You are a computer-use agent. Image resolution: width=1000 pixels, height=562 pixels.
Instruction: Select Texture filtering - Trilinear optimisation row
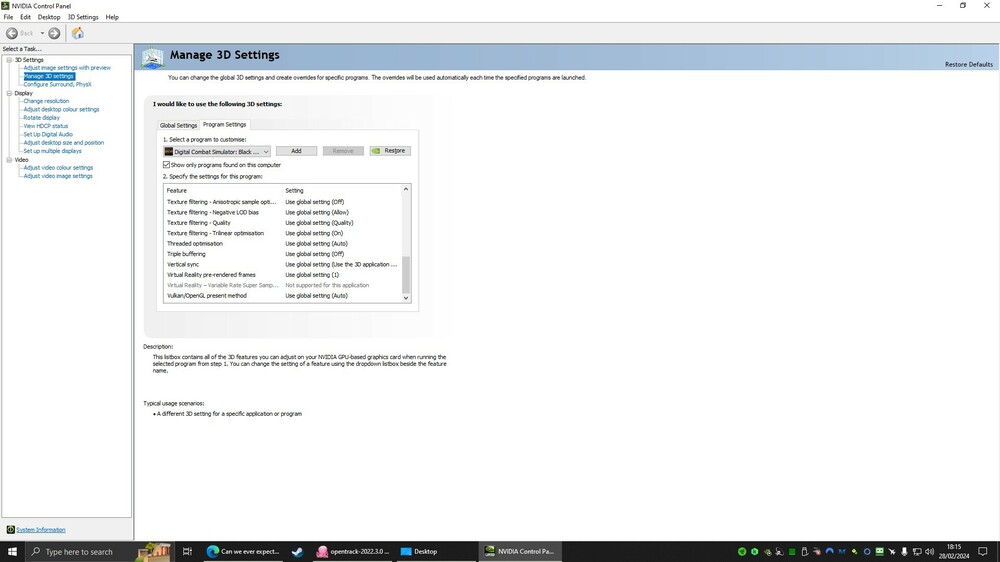click(283, 233)
